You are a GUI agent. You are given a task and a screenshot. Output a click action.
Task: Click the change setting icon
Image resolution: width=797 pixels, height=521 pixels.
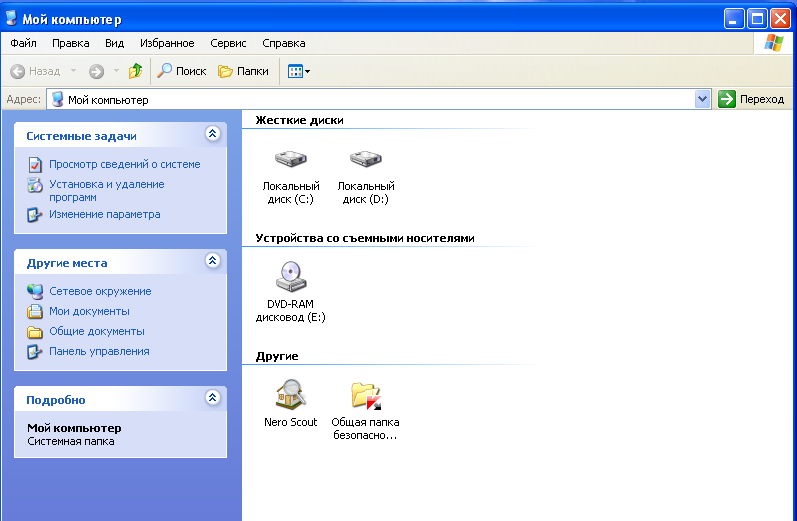point(35,215)
